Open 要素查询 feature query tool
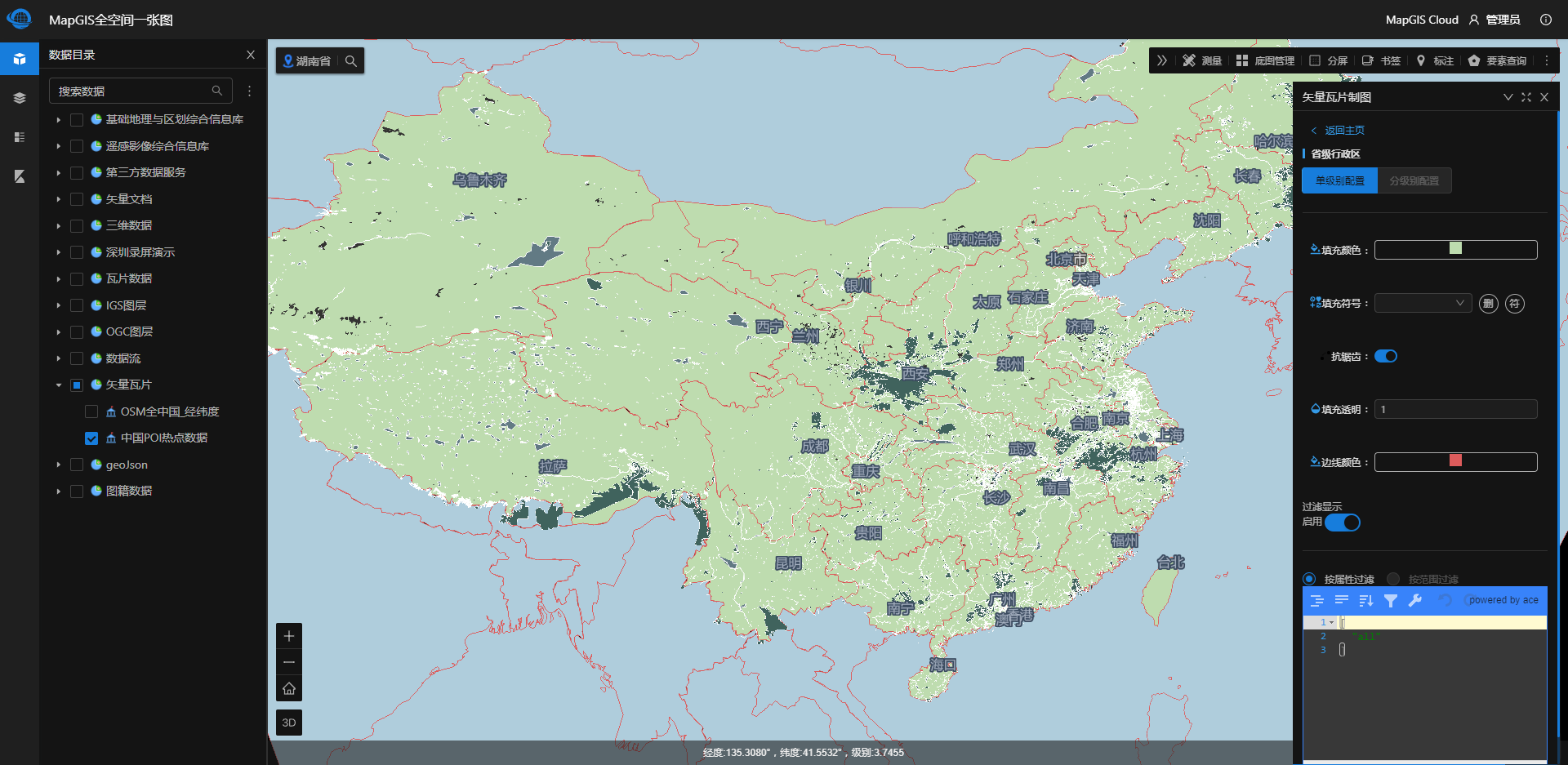This screenshot has height=765, width=1568. (1497, 60)
